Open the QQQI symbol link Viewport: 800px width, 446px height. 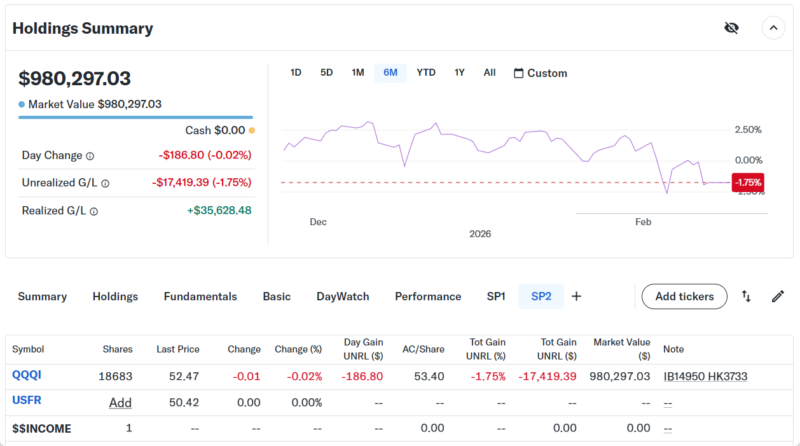point(27,375)
